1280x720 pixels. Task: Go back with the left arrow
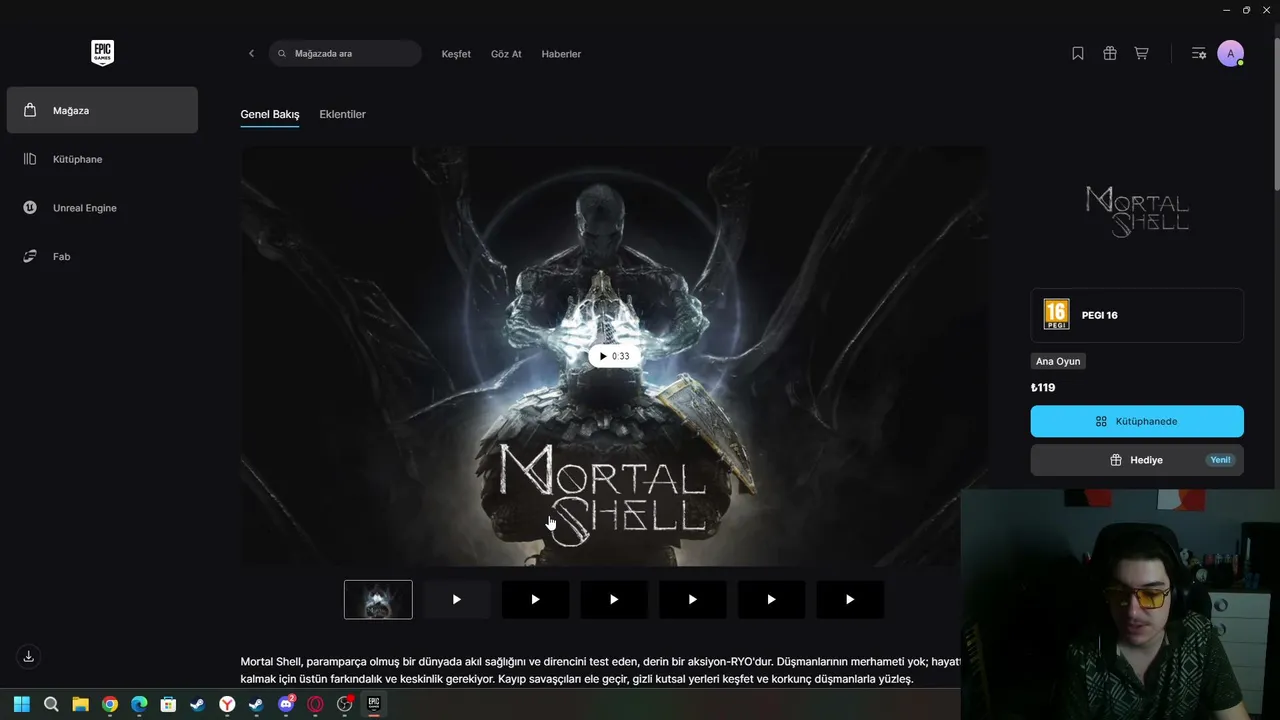(251, 54)
